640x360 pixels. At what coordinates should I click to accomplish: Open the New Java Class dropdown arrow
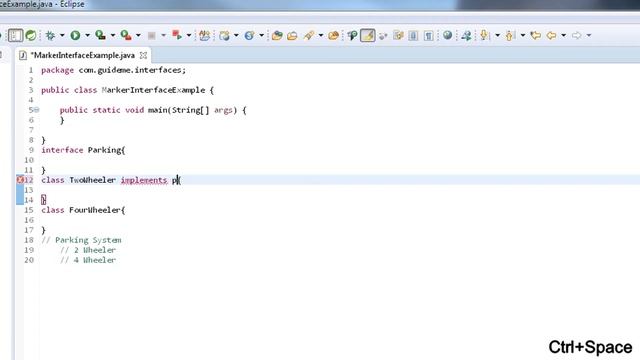[x=236, y=36]
